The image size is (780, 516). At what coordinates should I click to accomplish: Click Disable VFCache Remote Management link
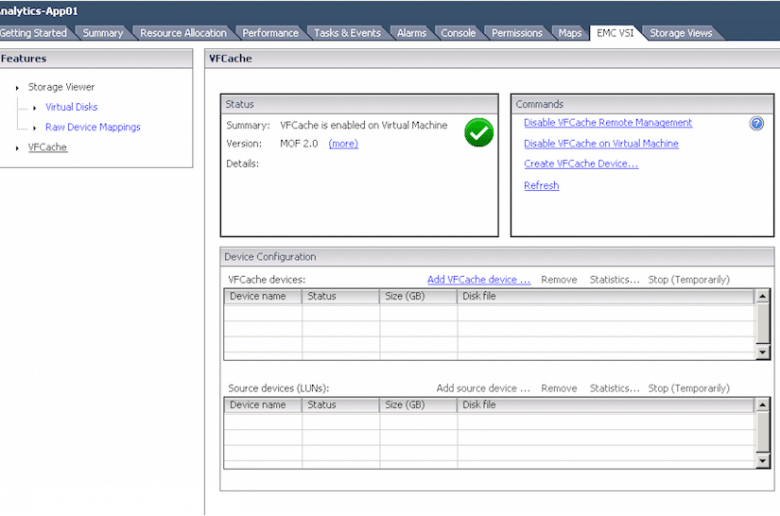click(x=607, y=122)
